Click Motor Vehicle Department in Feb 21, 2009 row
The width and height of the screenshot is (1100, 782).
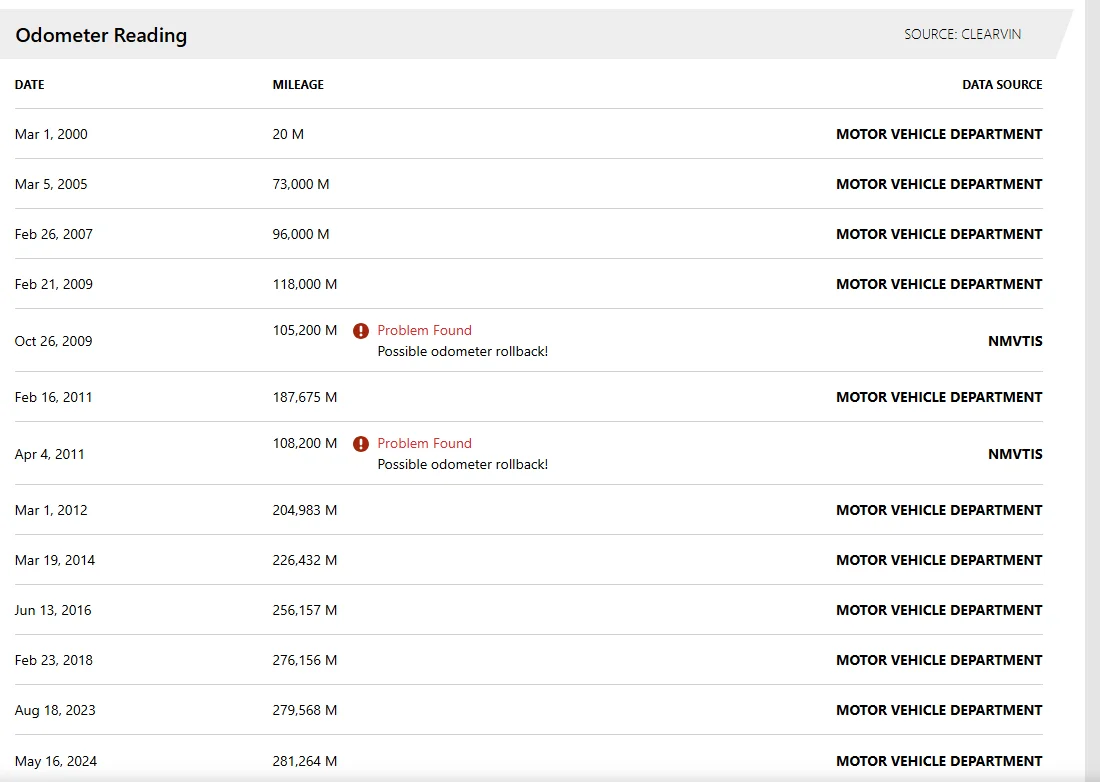(939, 284)
